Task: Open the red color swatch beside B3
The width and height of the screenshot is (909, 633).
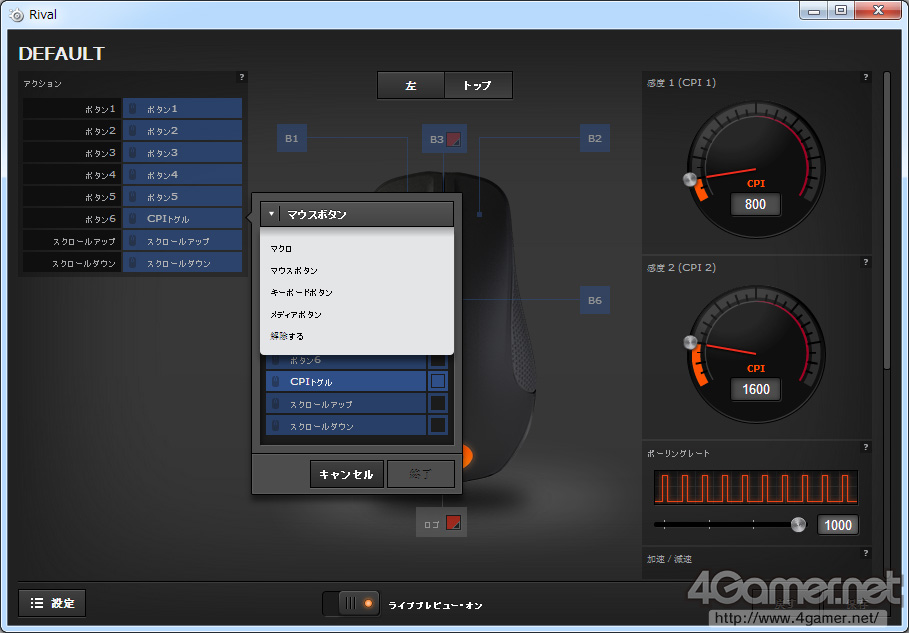Action: coord(453,139)
